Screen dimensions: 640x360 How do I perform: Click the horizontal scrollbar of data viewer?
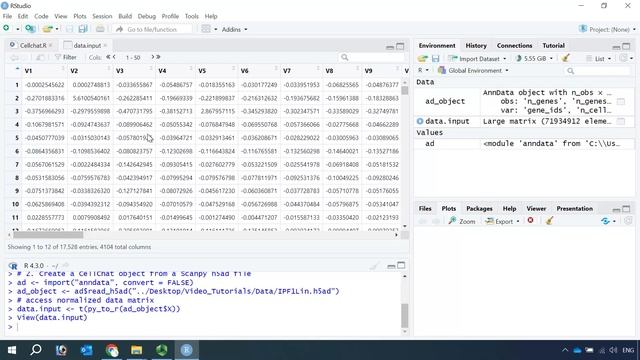[48, 235]
